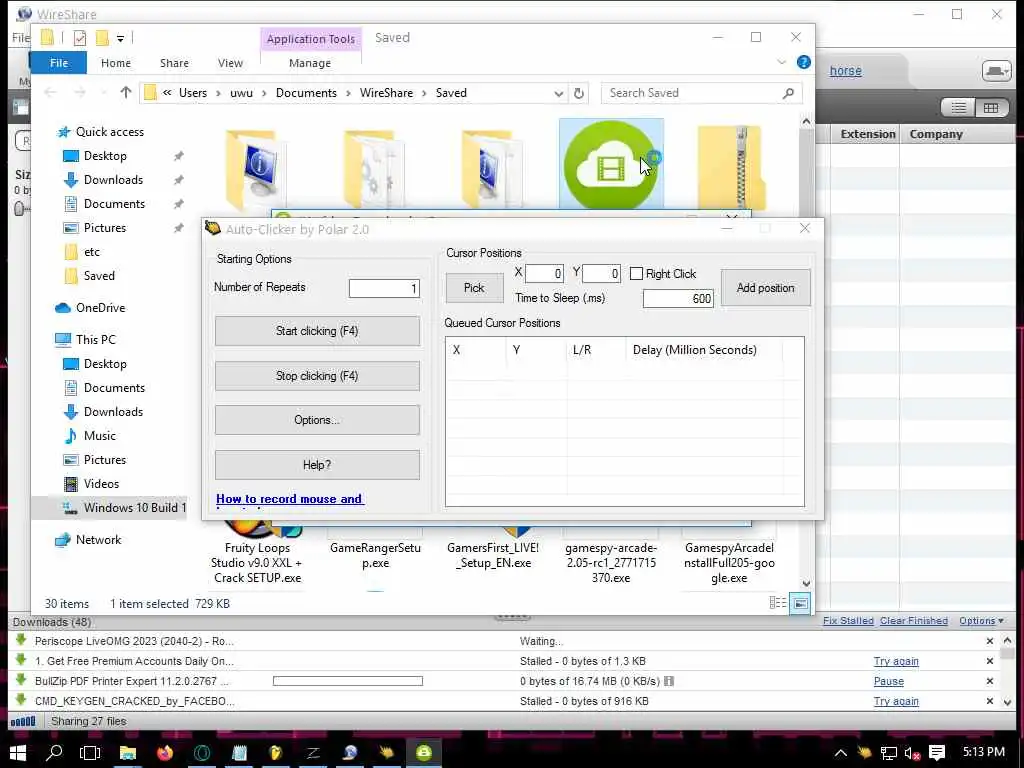The image size is (1024, 768).
Task: Select Desktop under Quick access
Action: point(104,156)
